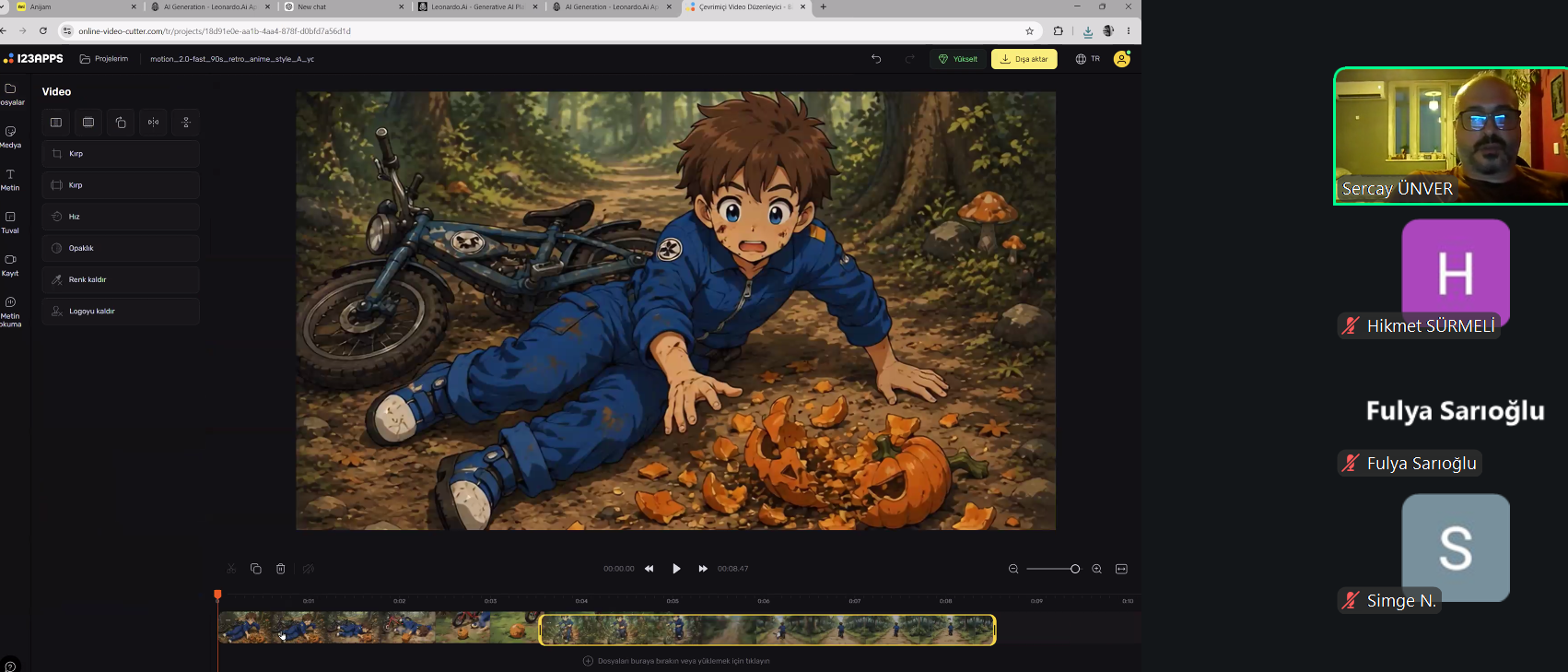Click the left trim handle of the selected clip
This screenshot has width=1568, height=672.
542,630
